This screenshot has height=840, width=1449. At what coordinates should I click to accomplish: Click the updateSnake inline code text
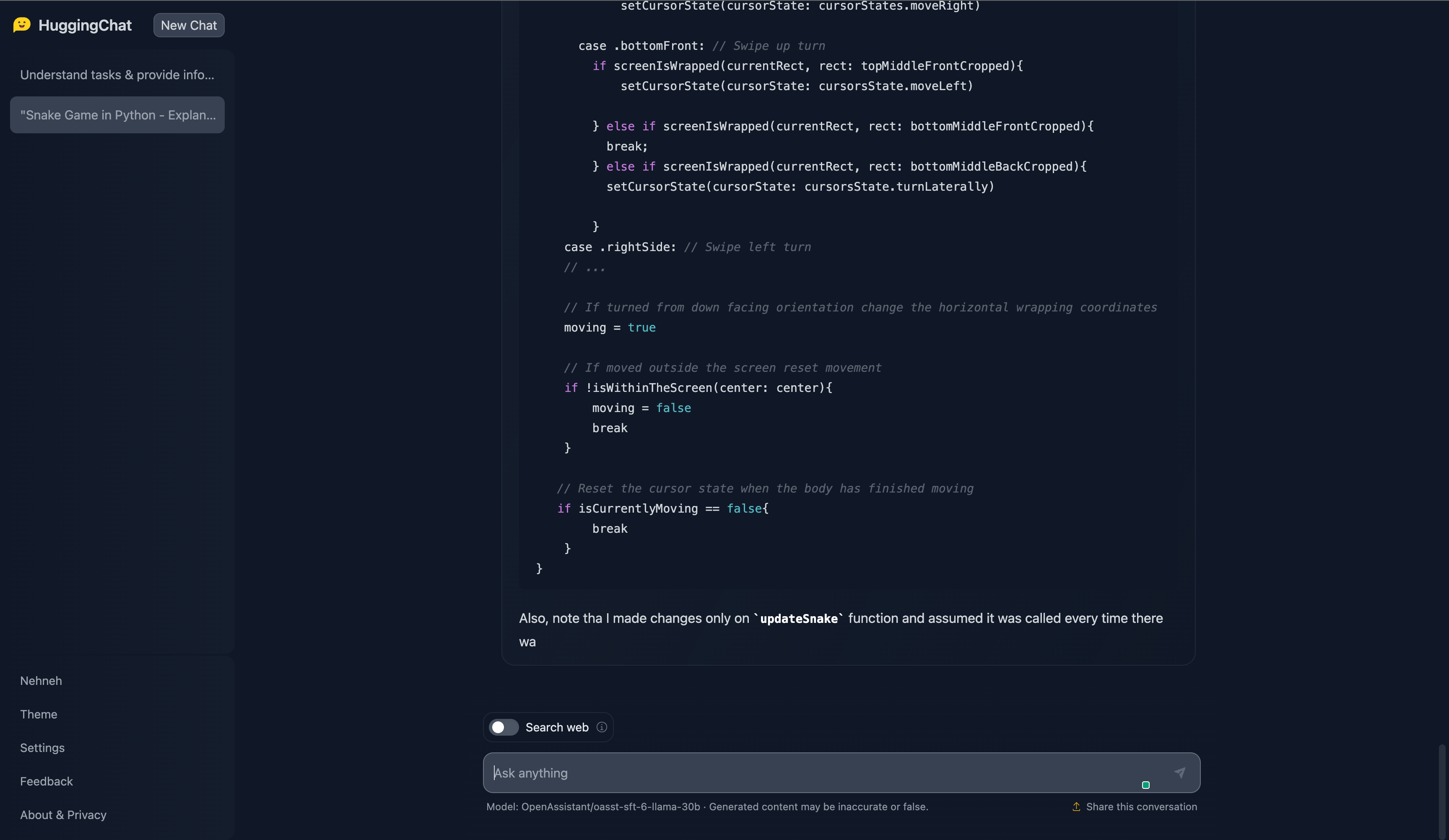point(799,619)
